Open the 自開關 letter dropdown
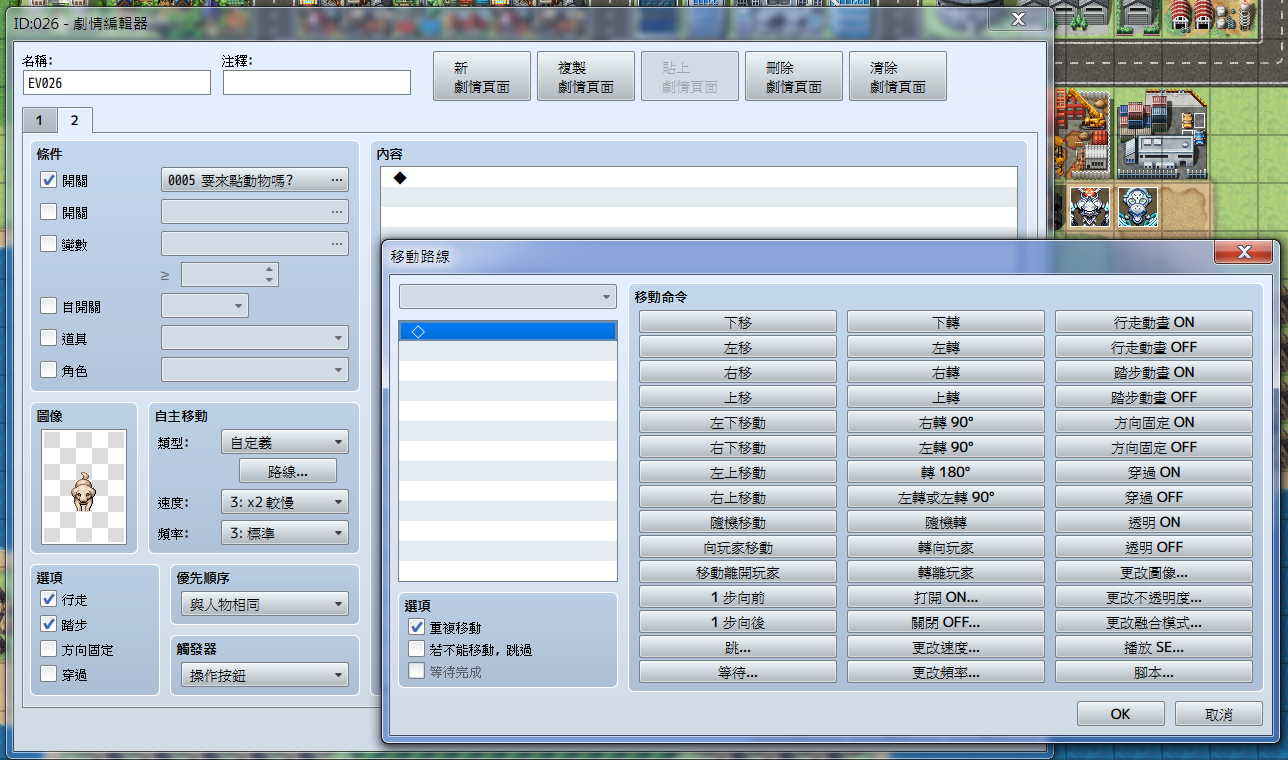 click(204, 305)
